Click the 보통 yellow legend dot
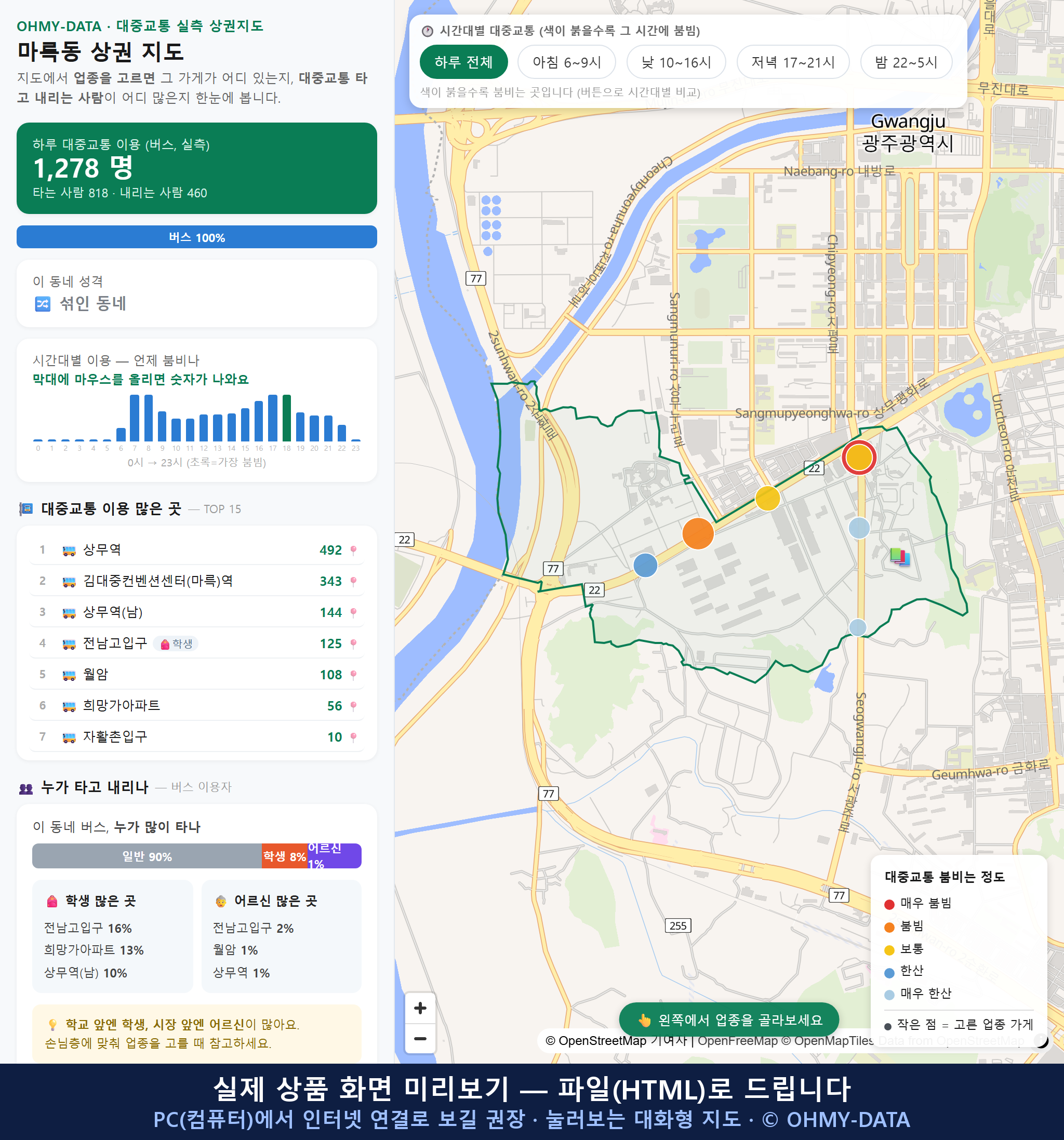The width and height of the screenshot is (1064, 1140). tap(889, 950)
